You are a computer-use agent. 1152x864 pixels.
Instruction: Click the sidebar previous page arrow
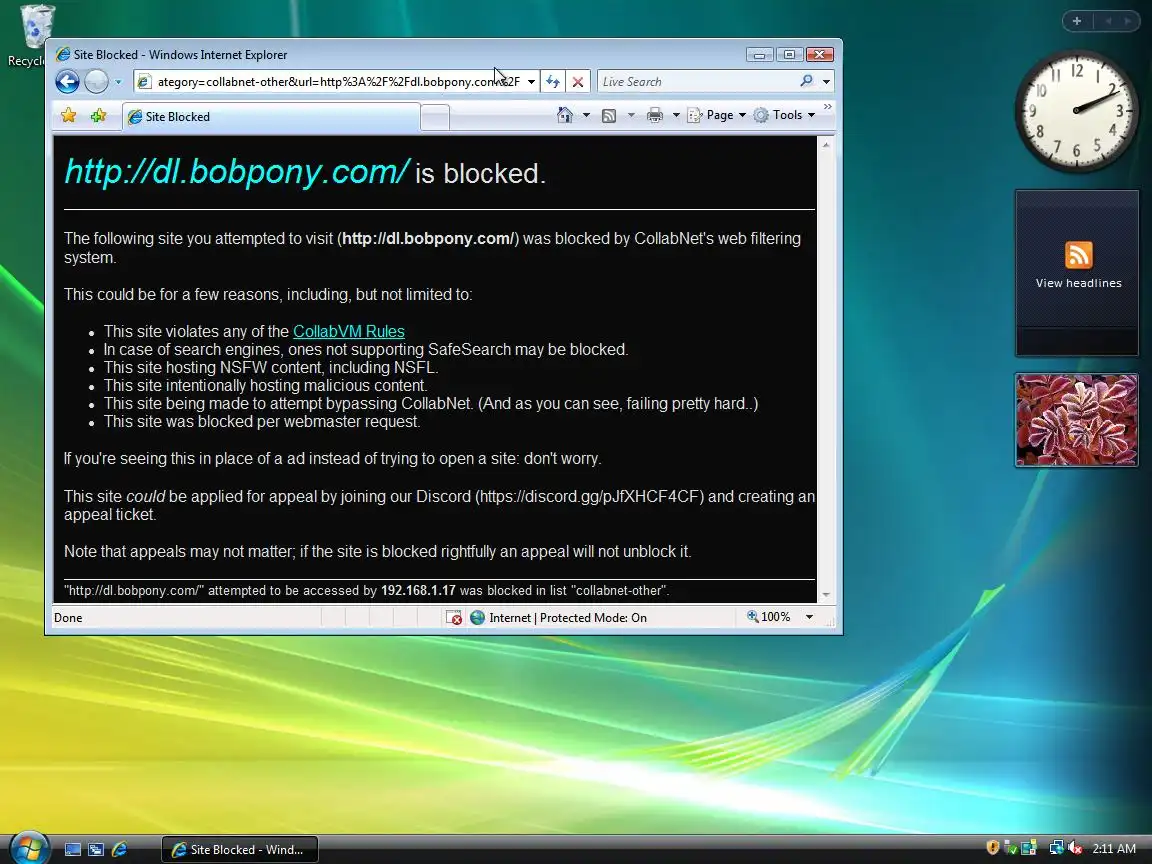coord(1109,21)
